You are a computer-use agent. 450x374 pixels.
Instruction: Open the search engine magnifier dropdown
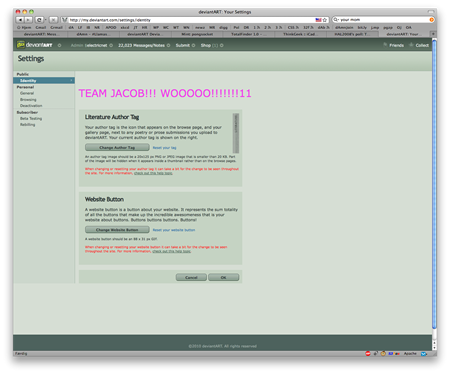(x=336, y=20)
